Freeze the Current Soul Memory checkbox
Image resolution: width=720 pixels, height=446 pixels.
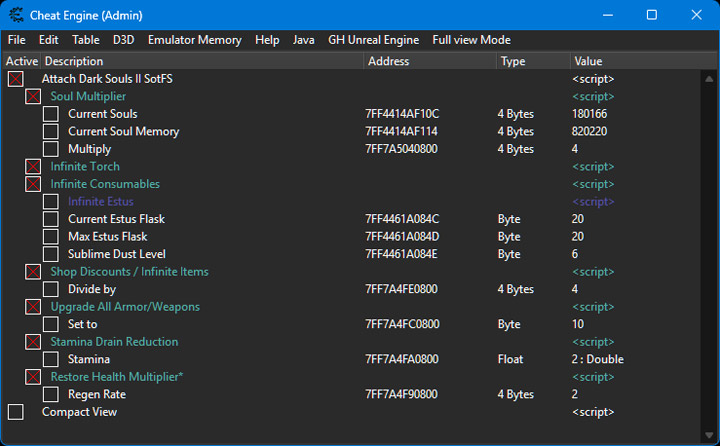click(x=51, y=131)
